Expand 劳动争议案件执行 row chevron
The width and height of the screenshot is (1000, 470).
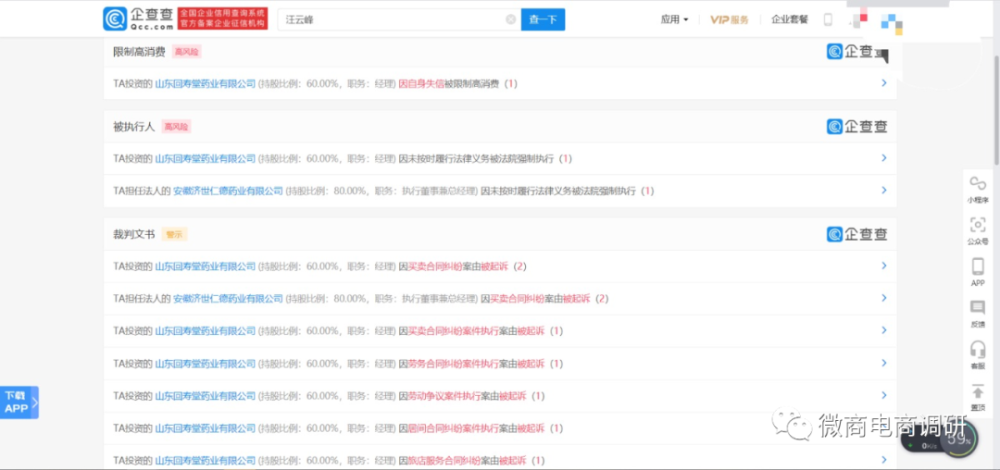tap(884, 395)
